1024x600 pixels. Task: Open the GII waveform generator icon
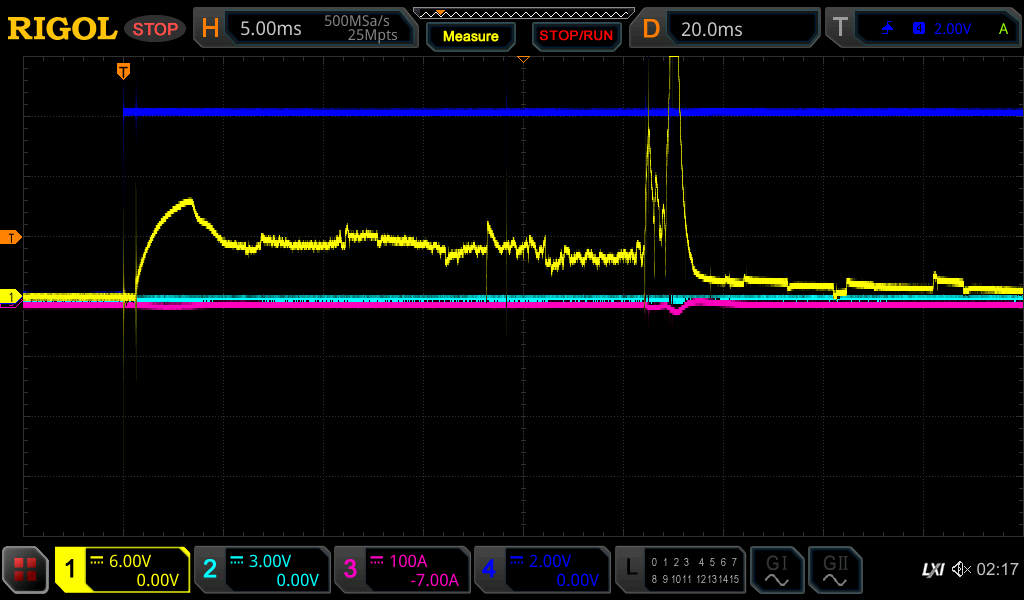[834, 570]
